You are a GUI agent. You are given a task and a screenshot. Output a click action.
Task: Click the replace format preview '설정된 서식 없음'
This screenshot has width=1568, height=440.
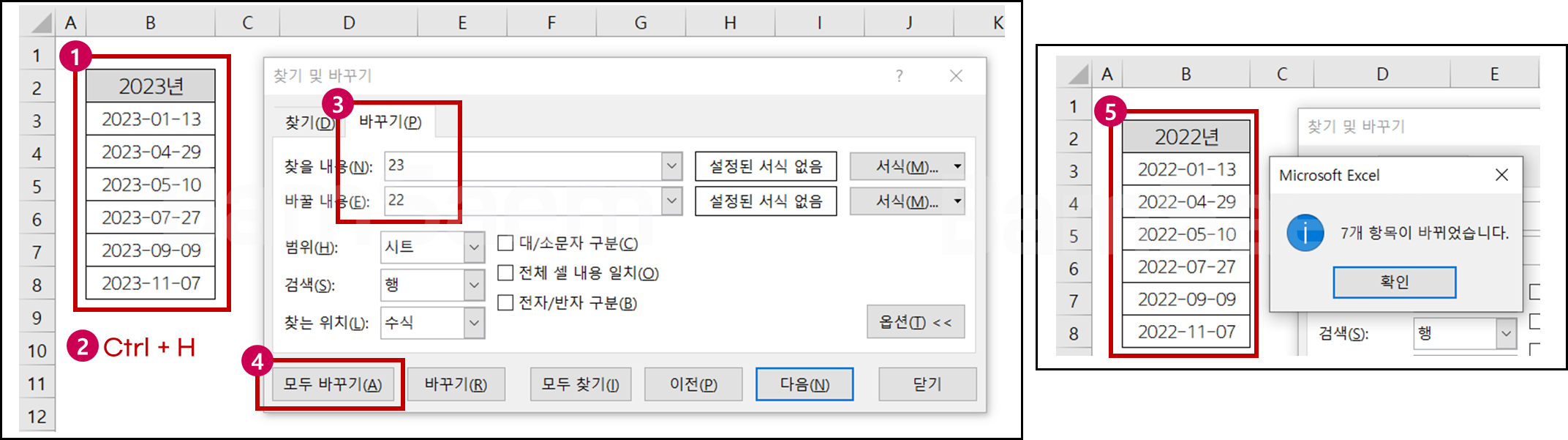[766, 201]
